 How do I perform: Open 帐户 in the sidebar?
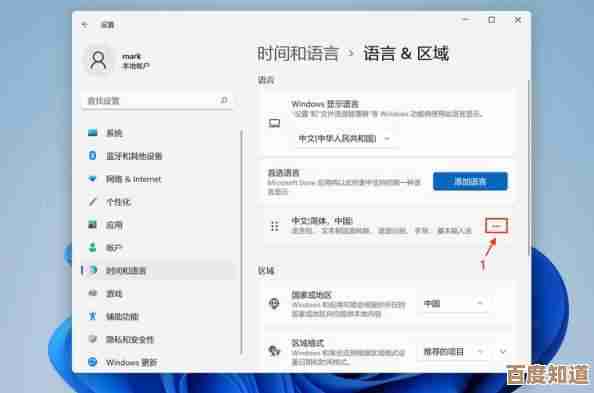[157, 248]
